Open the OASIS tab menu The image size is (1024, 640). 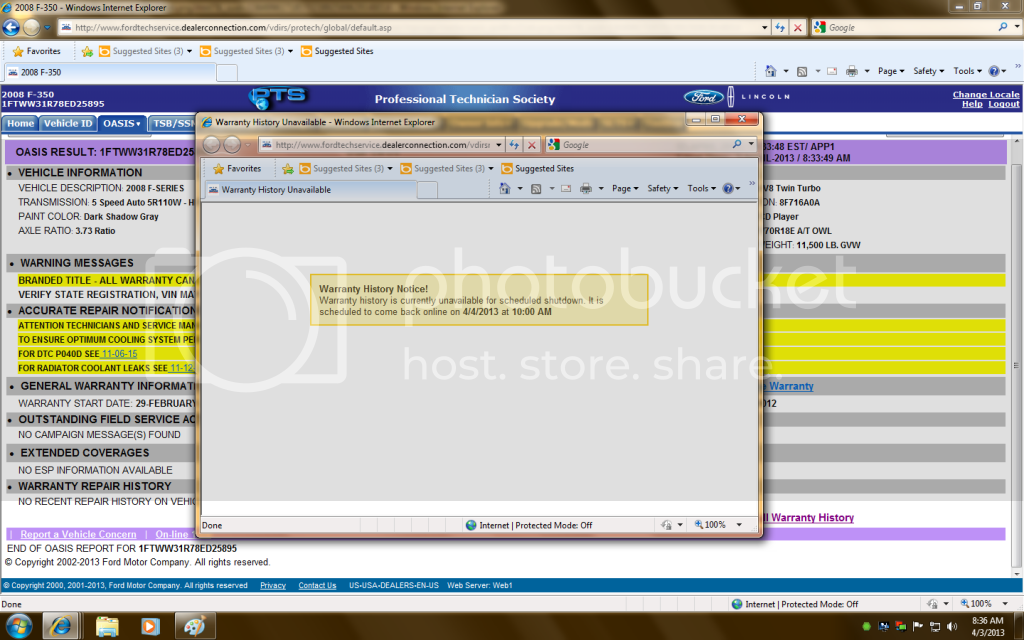coord(121,123)
